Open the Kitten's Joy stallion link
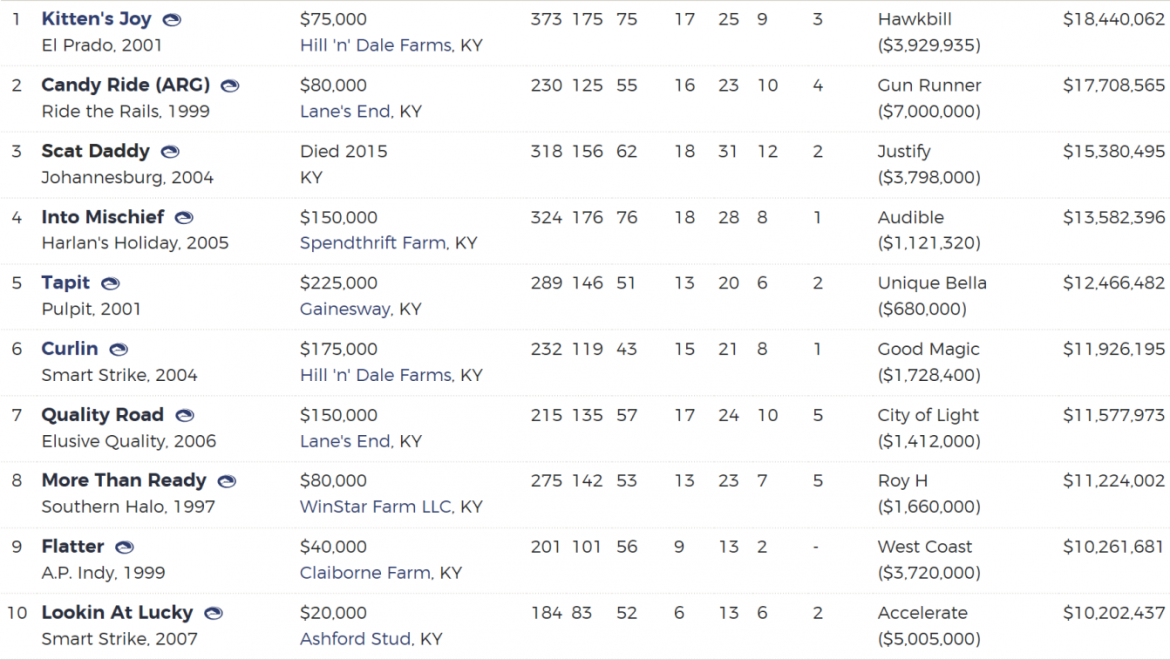Image resolution: width=1170 pixels, height=660 pixels. [96, 19]
